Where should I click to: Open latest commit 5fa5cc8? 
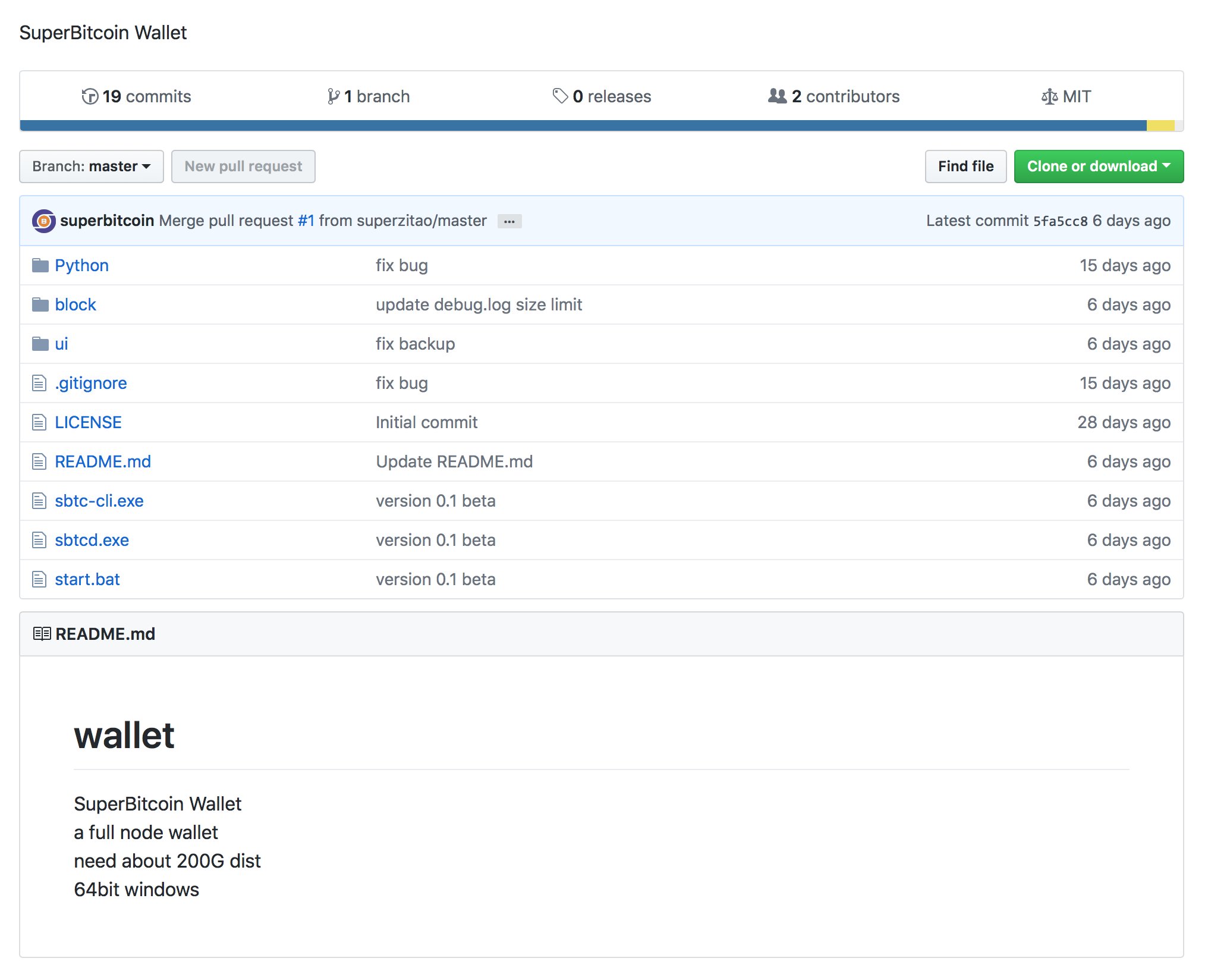pos(1061,221)
